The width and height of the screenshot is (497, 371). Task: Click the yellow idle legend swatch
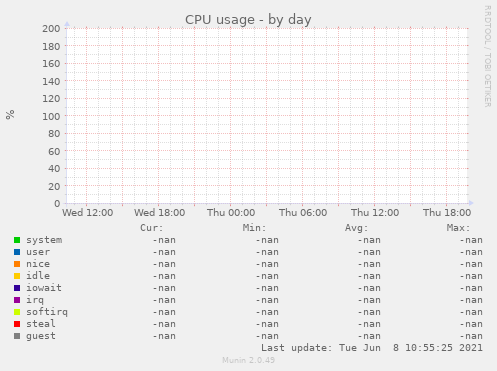[x=17, y=276]
